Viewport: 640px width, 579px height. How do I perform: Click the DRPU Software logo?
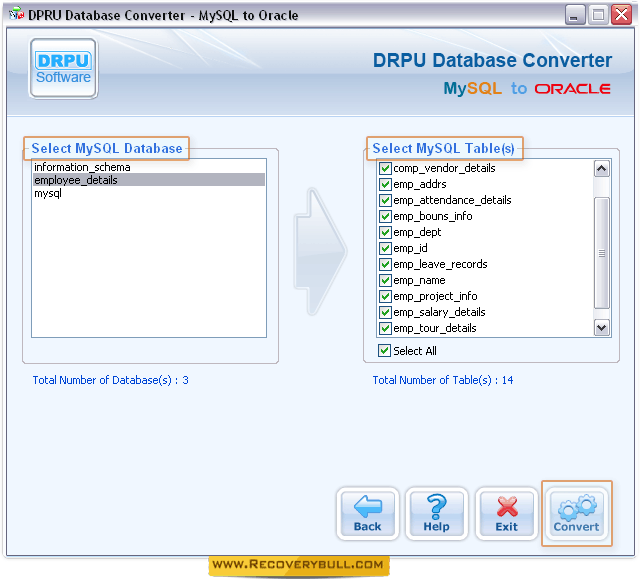(63, 68)
